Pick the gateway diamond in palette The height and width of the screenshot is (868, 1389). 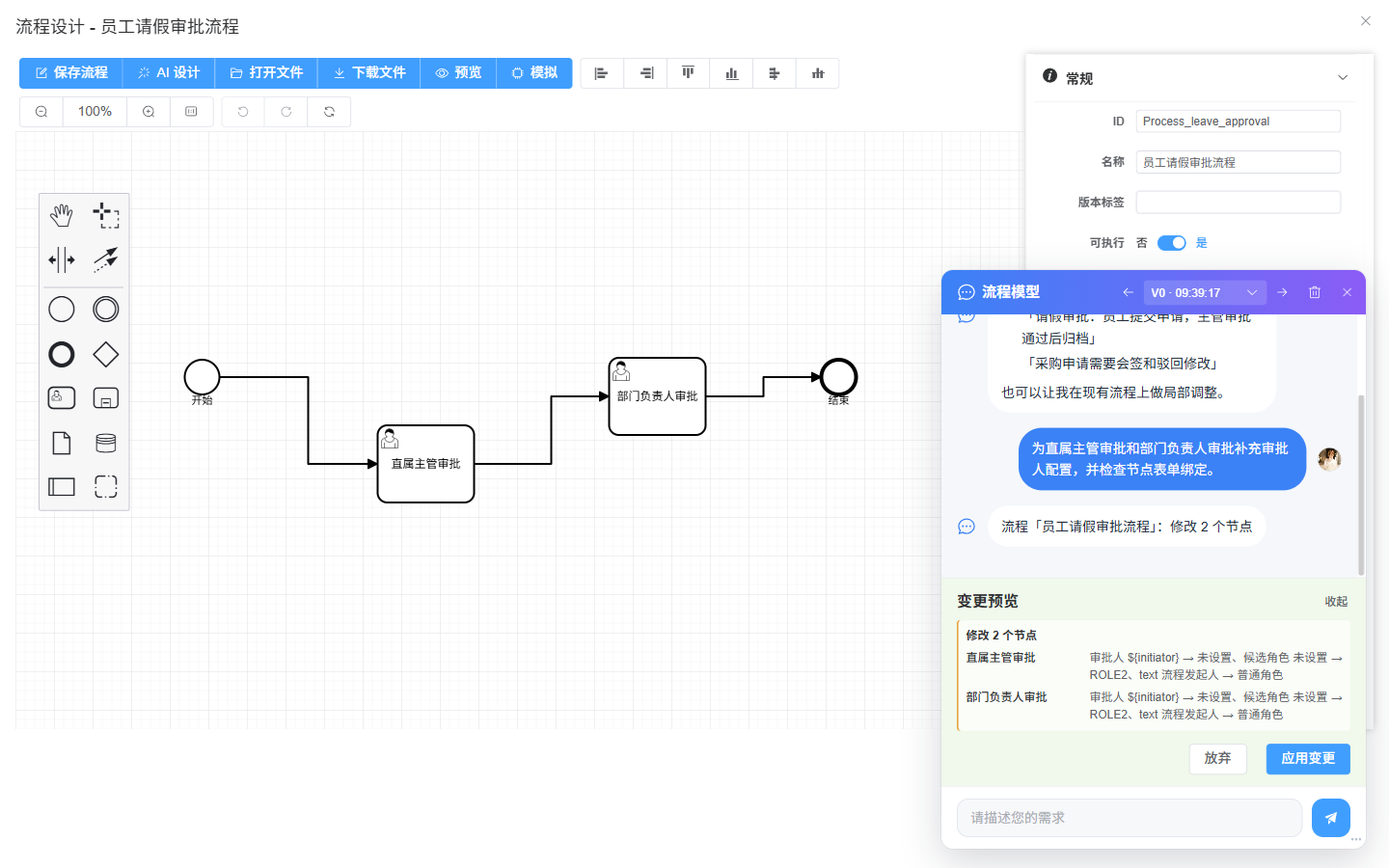[106, 354]
